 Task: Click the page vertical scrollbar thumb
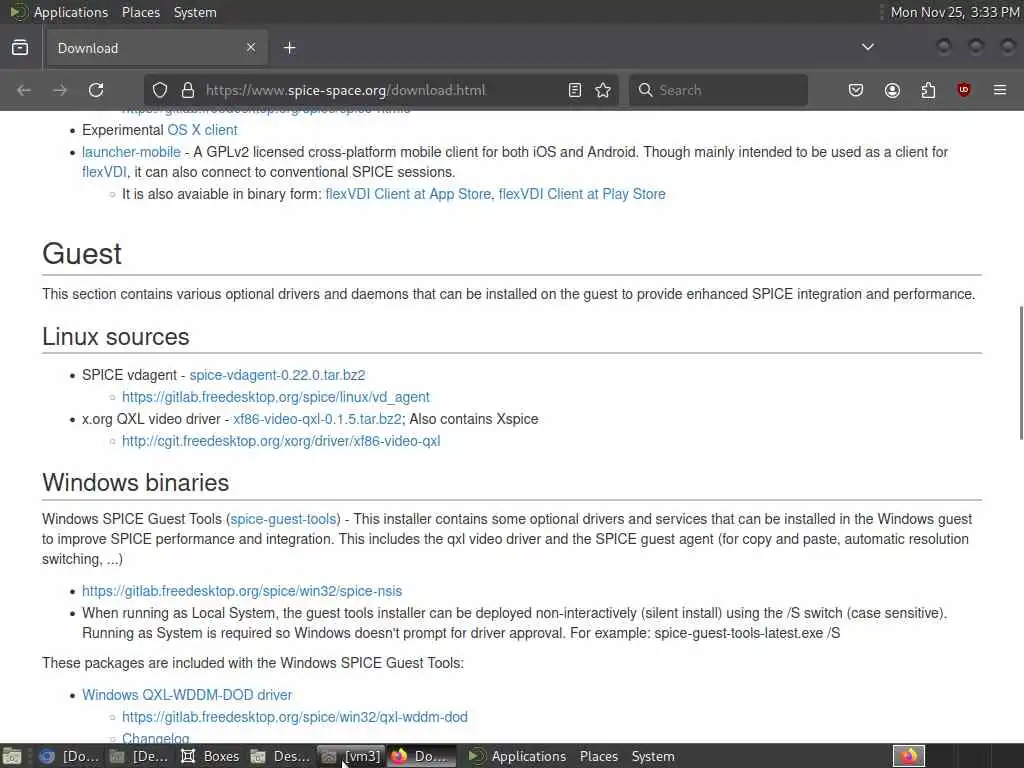[1021, 372]
